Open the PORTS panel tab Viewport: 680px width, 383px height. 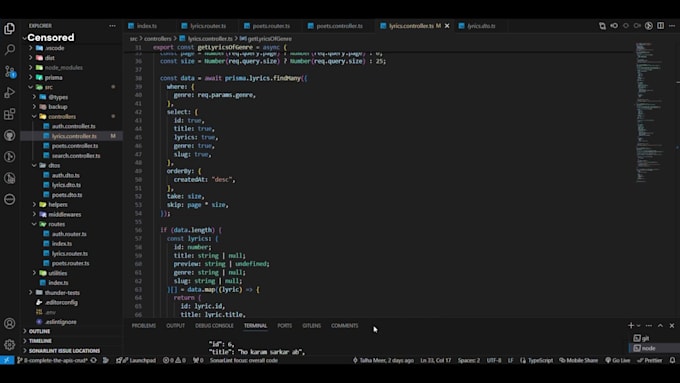(284, 325)
